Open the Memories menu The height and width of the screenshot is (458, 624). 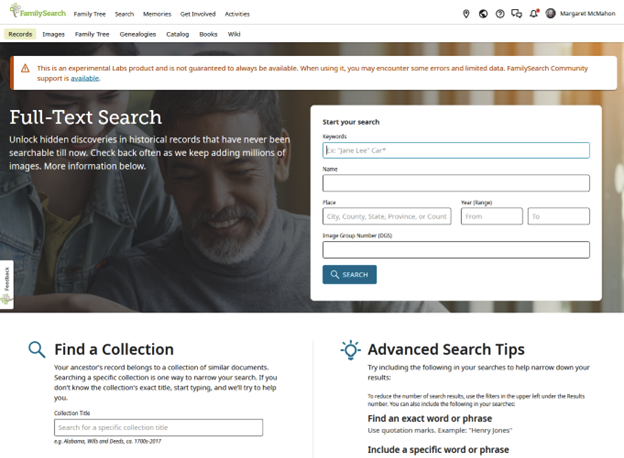157,14
